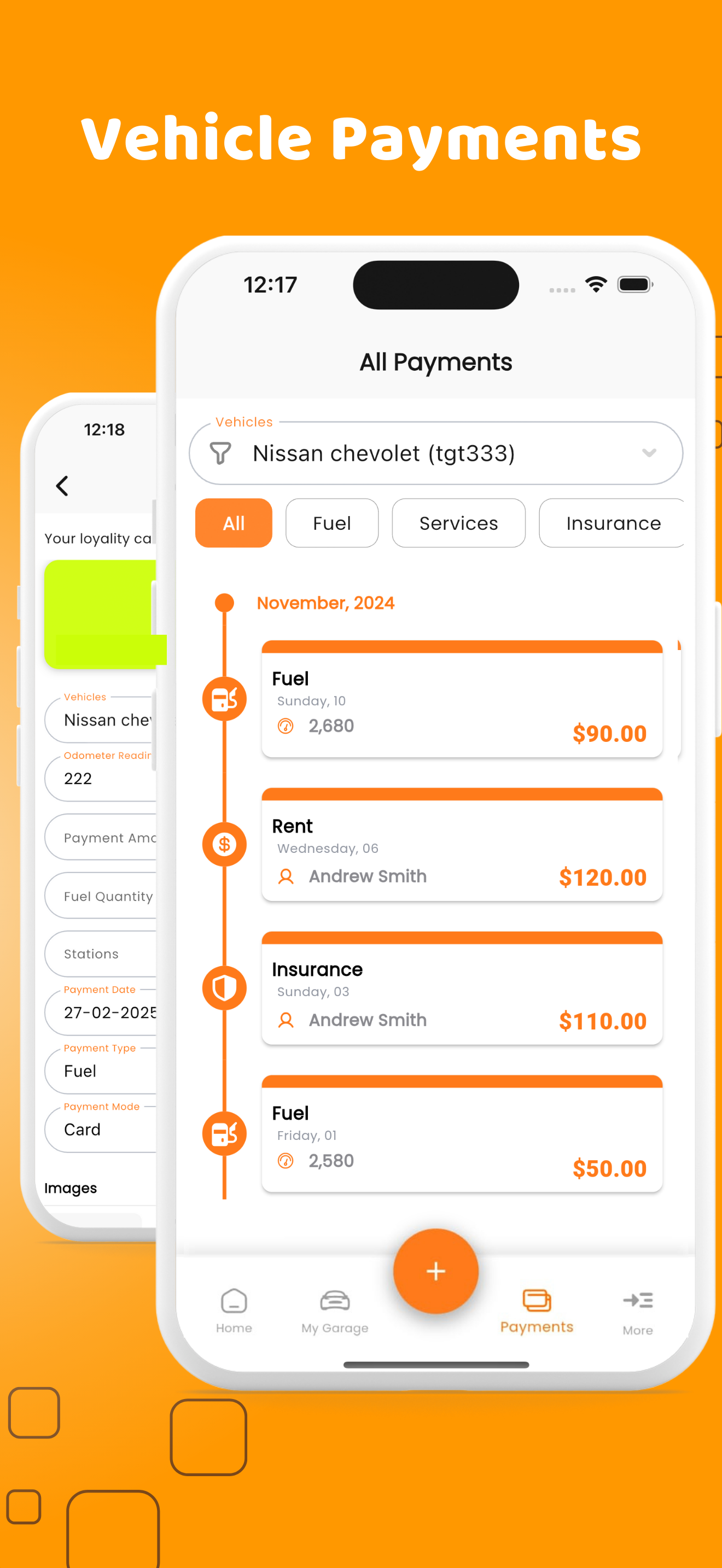Click the dollar Rent timeline icon
Screen dimensions: 722x1568
coord(224,844)
